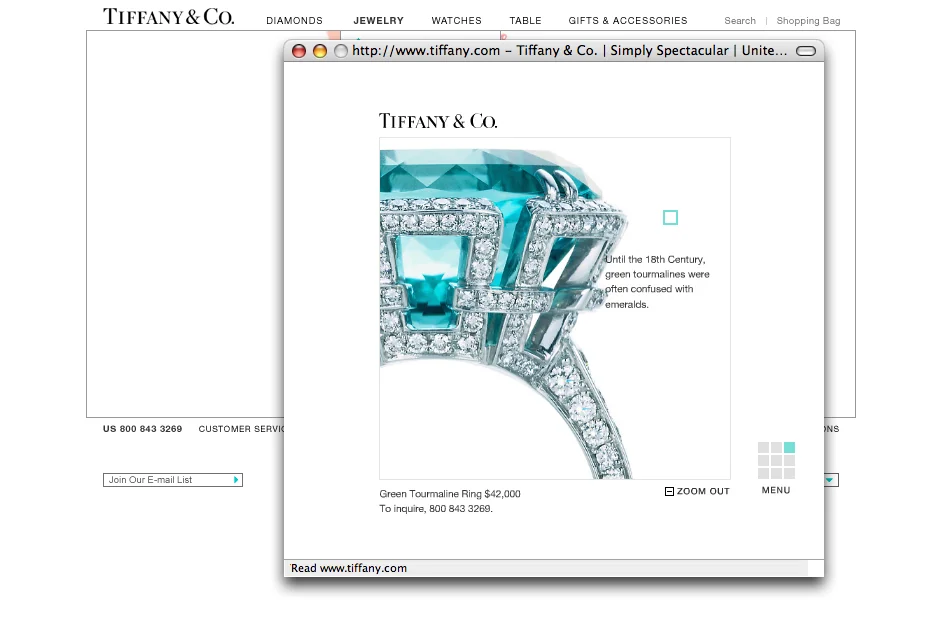Open the TABLE menu
Screen dimensions: 944x621
click(x=526, y=20)
